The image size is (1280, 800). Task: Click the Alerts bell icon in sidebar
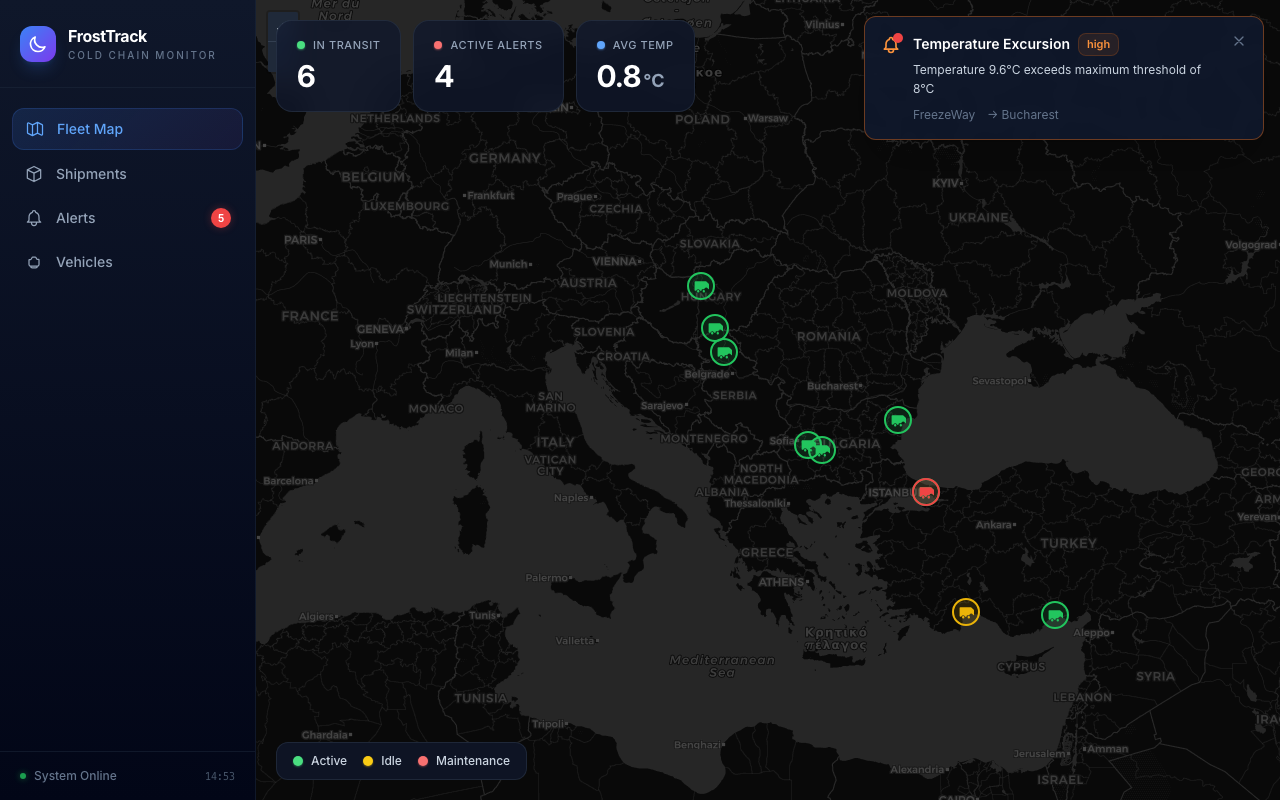(34, 218)
